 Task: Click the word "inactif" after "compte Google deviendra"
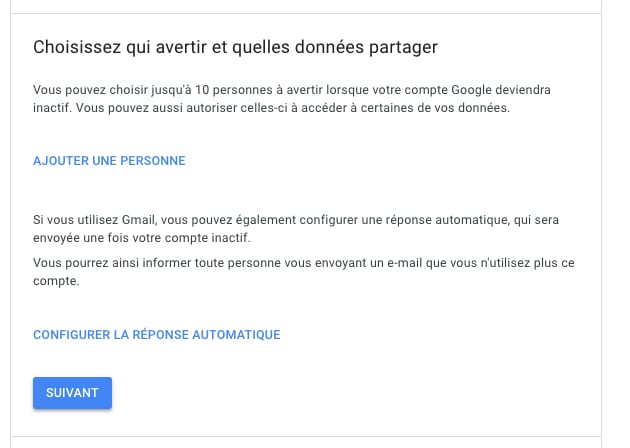click(x=52, y=108)
